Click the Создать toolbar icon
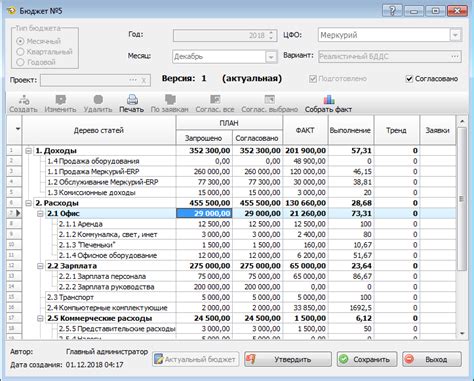Image resolution: width=474 pixels, height=381 pixels. click(24, 99)
